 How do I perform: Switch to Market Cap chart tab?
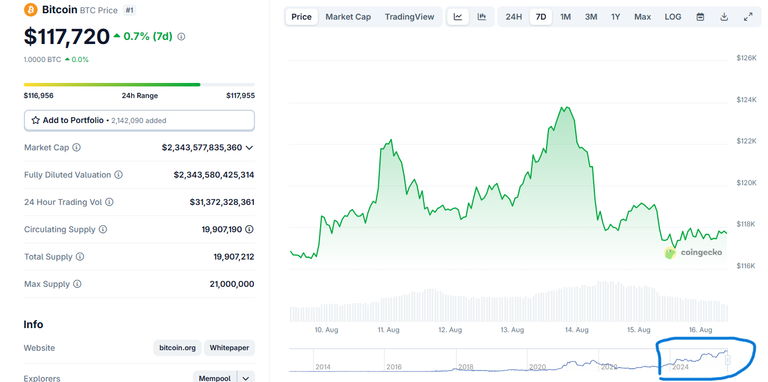pos(348,17)
